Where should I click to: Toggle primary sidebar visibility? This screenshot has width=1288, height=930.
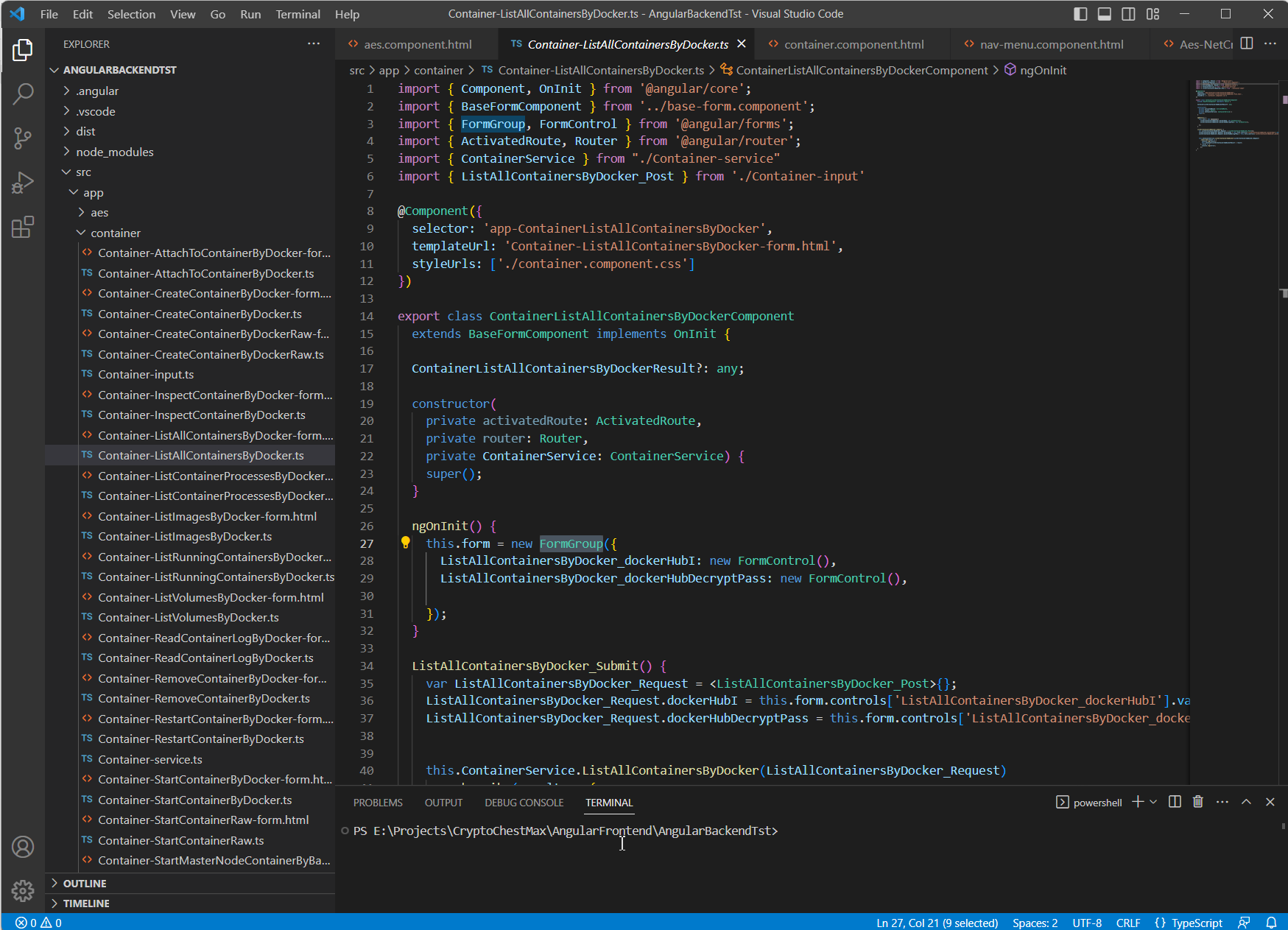[1080, 14]
